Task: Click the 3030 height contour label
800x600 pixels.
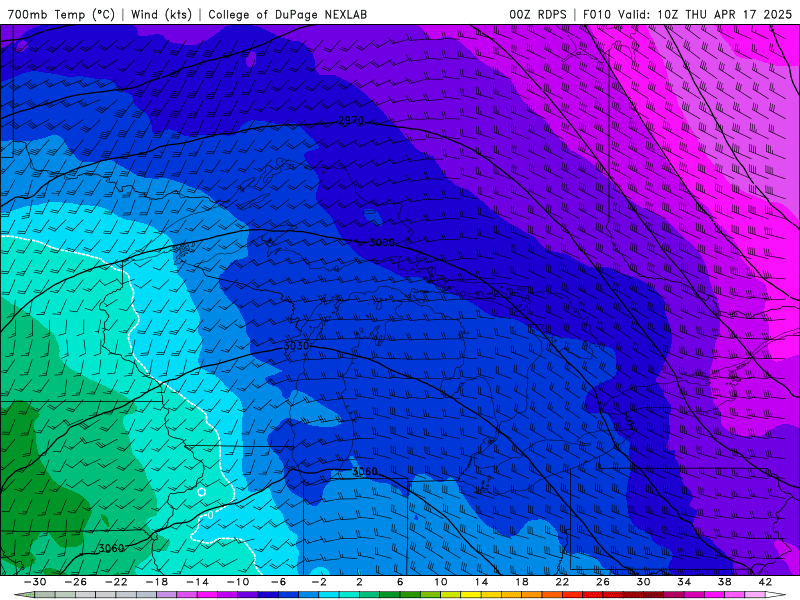Action: coord(296,346)
